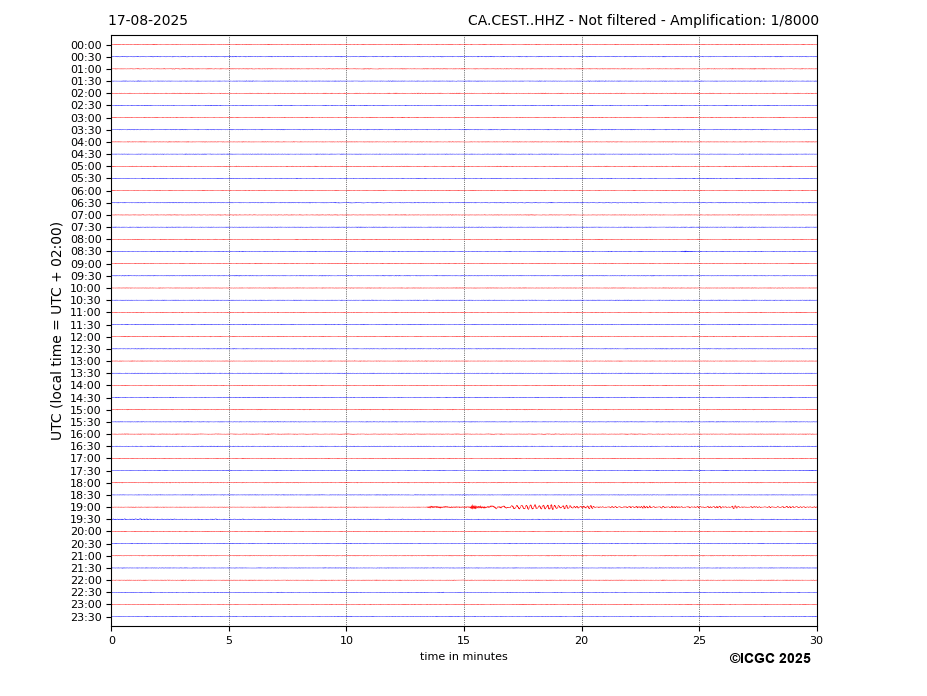Click the 10:30 time label
The width and height of the screenshot is (927, 696).
coord(86,300)
